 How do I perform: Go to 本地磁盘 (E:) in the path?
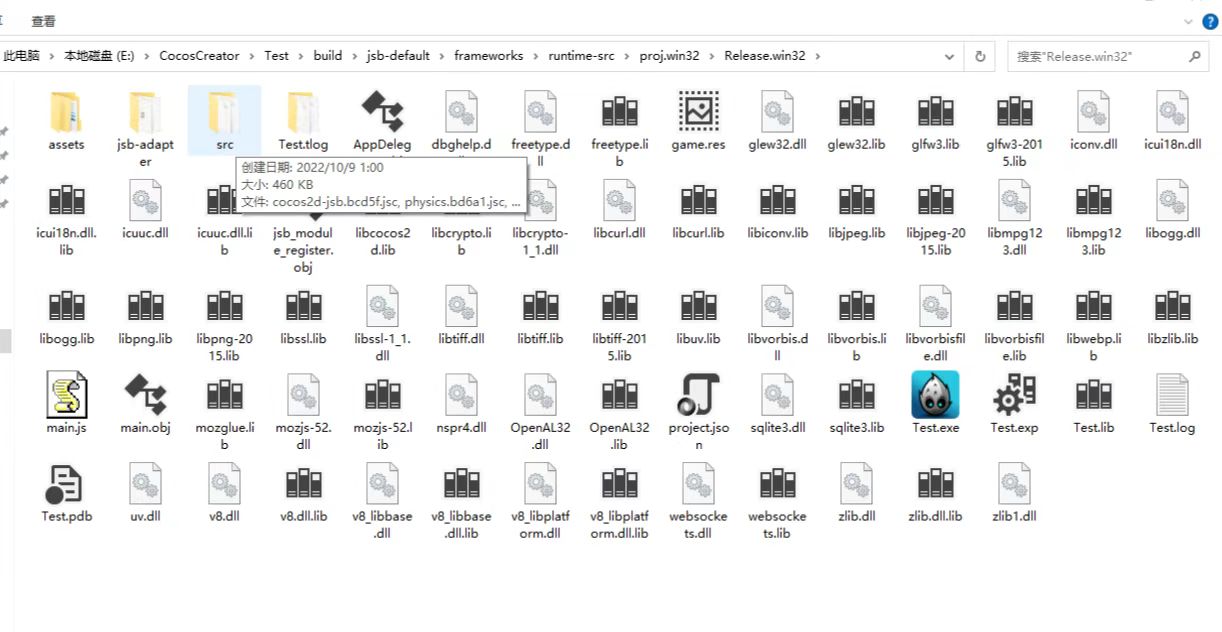pyautogui.click(x=99, y=56)
